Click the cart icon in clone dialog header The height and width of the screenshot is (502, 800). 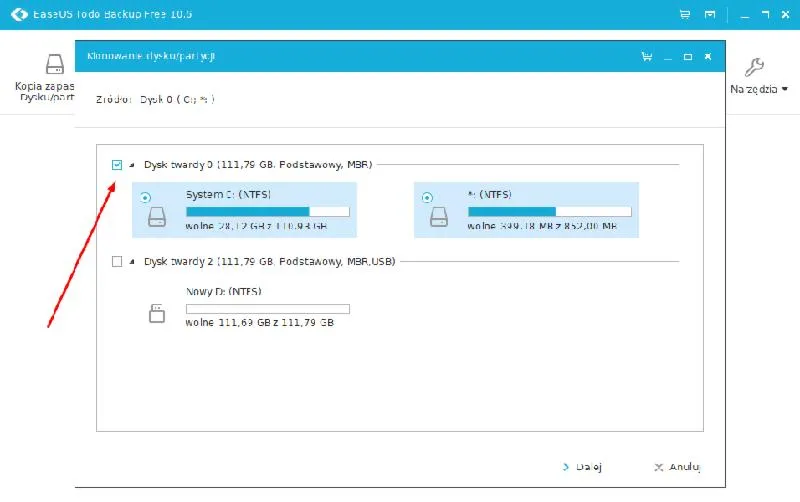646,57
